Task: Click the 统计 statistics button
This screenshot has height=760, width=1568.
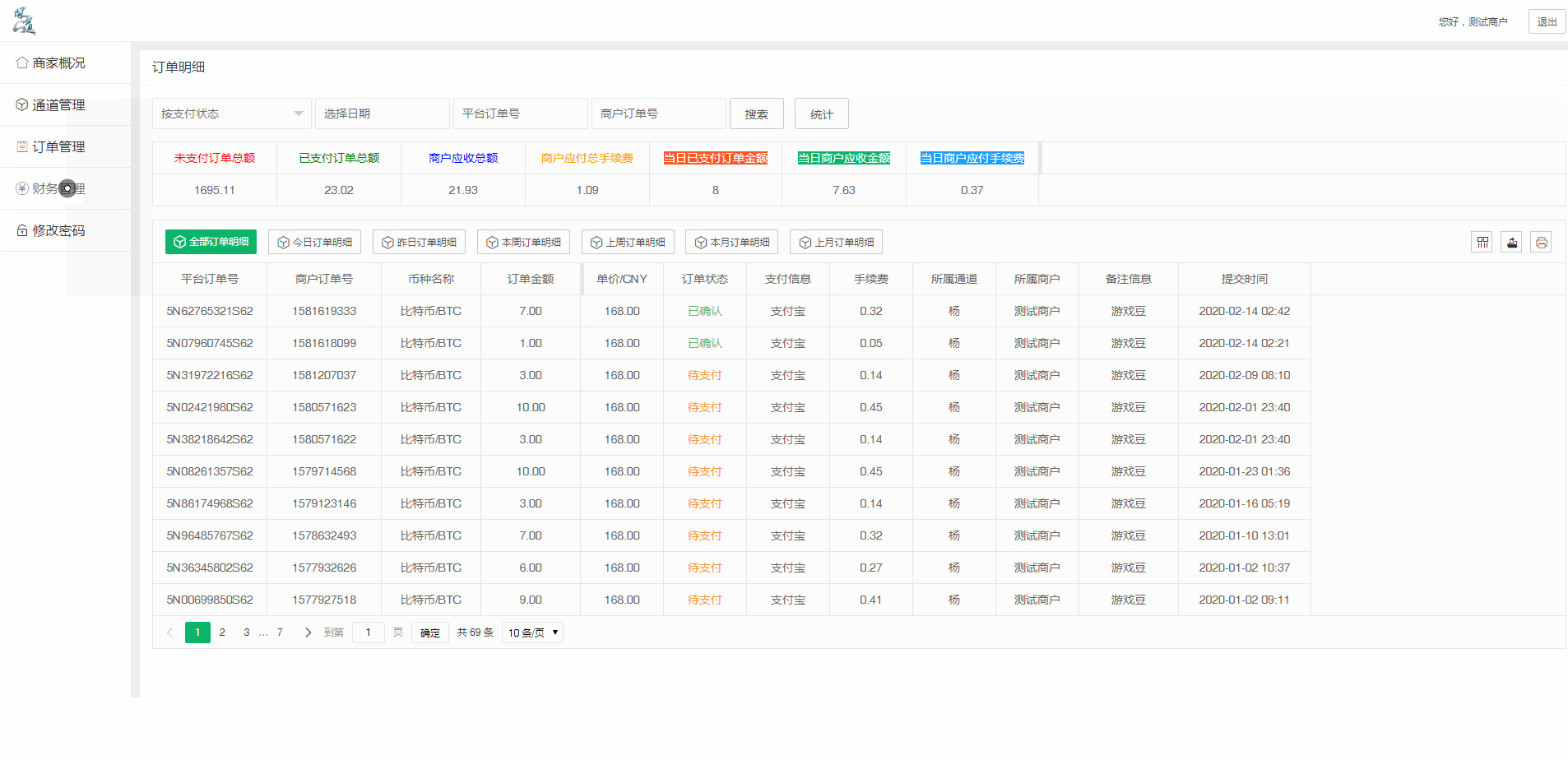Action: click(x=820, y=114)
